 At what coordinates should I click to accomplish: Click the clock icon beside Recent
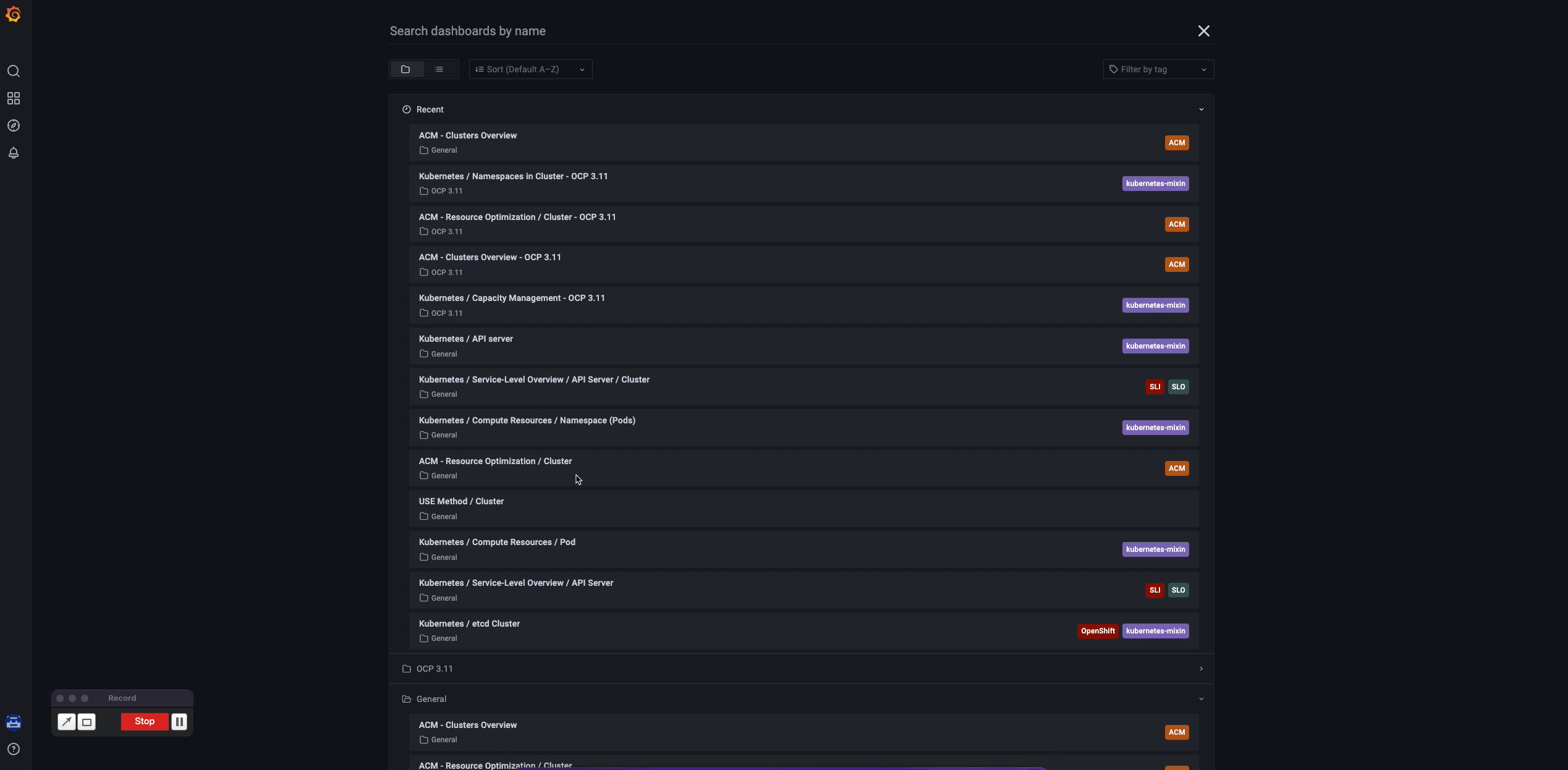point(406,109)
